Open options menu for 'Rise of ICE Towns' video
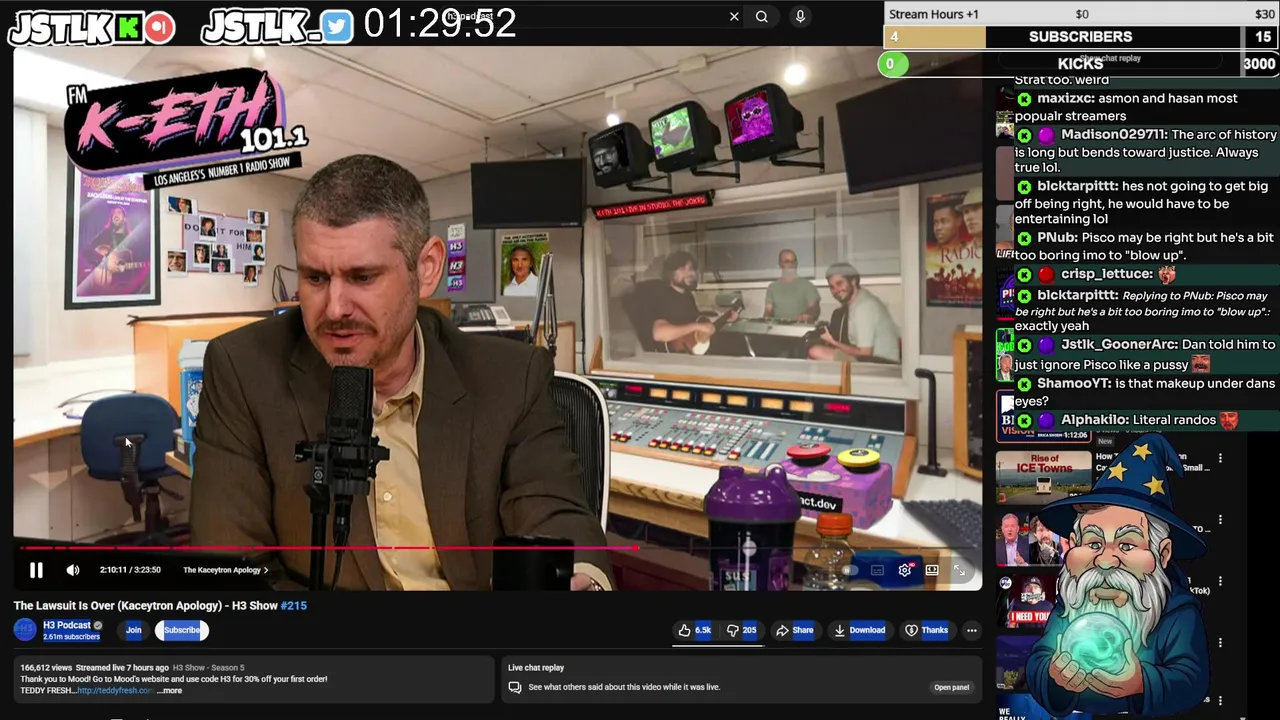 click(x=1220, y=458)
